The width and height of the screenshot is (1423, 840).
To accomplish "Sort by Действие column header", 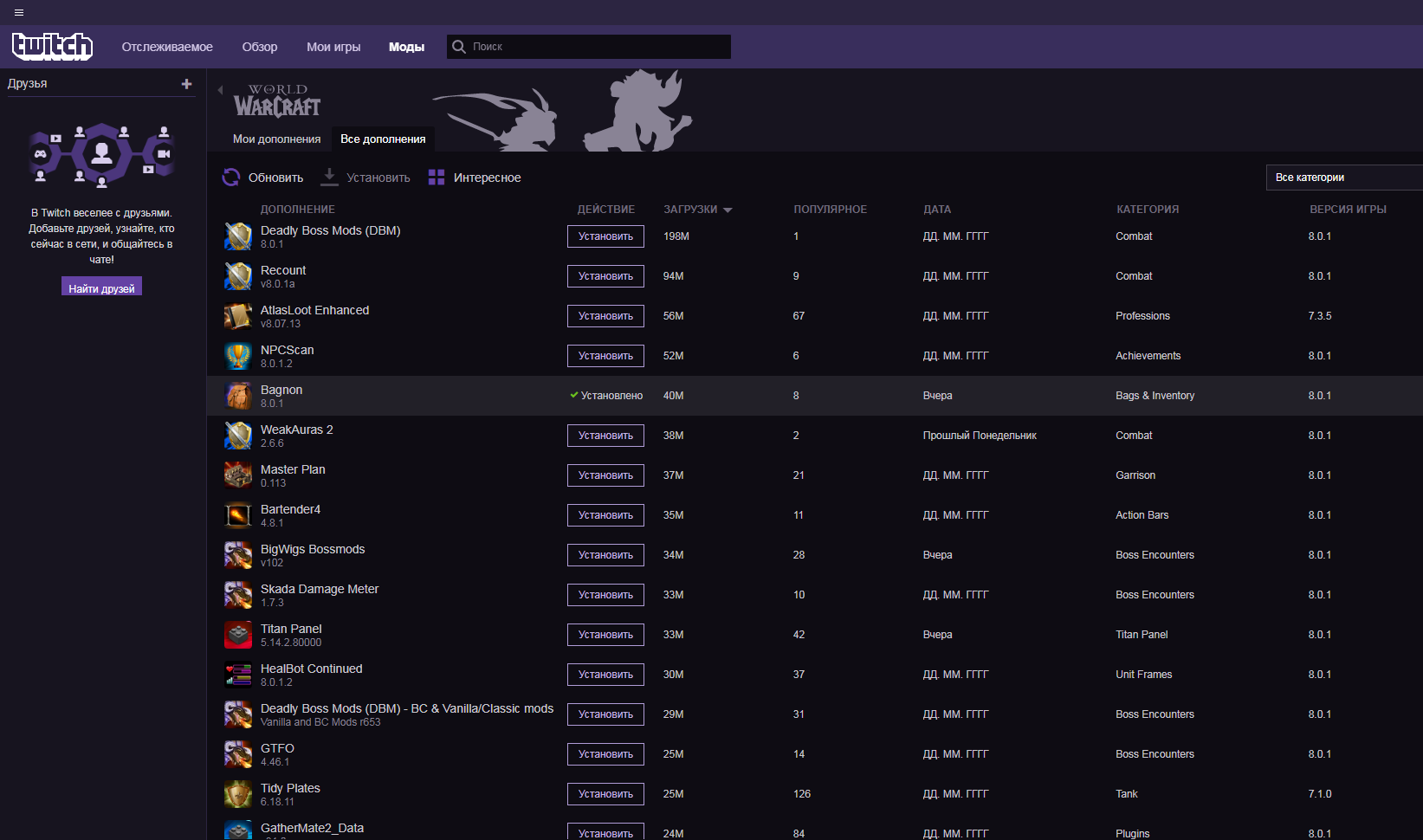I will tap(606, 210).
